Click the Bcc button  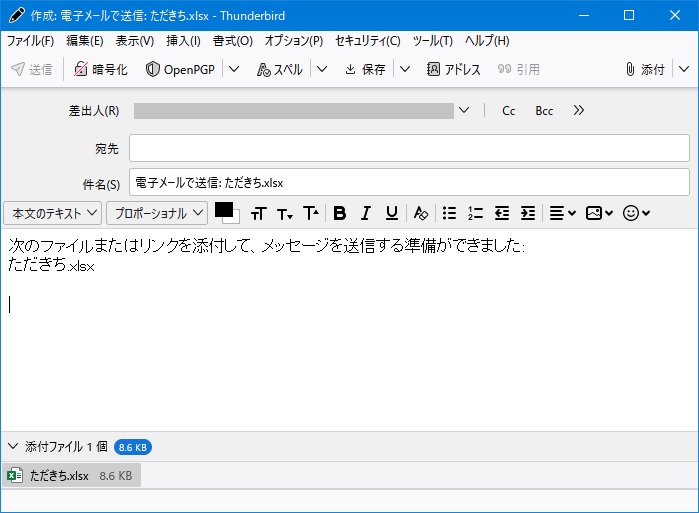point(544,111)
